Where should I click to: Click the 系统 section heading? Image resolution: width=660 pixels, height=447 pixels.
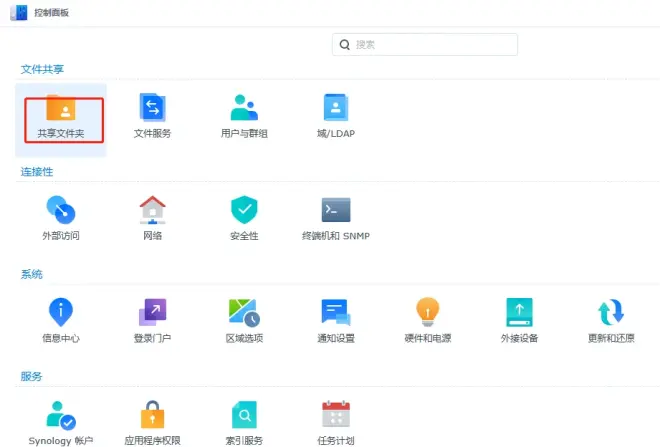[32, 274]
